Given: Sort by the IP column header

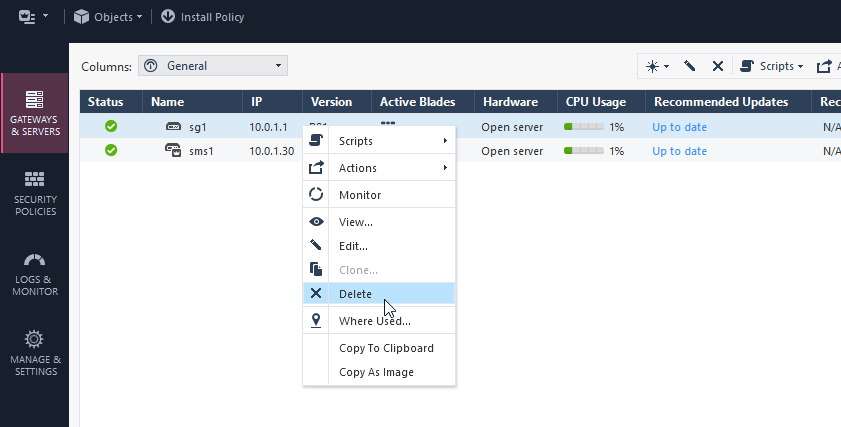Looking at the screenshot, I should pos(272,102).
